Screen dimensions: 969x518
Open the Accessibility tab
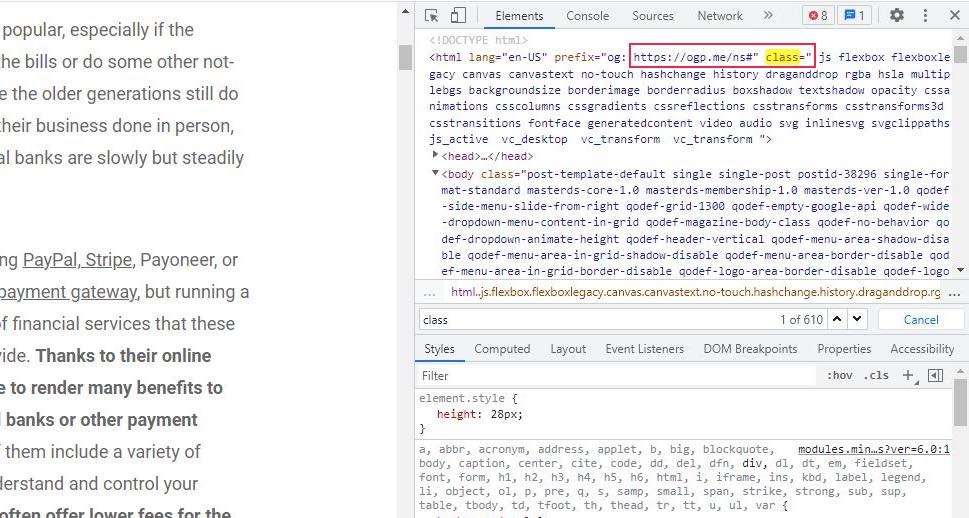922,349
